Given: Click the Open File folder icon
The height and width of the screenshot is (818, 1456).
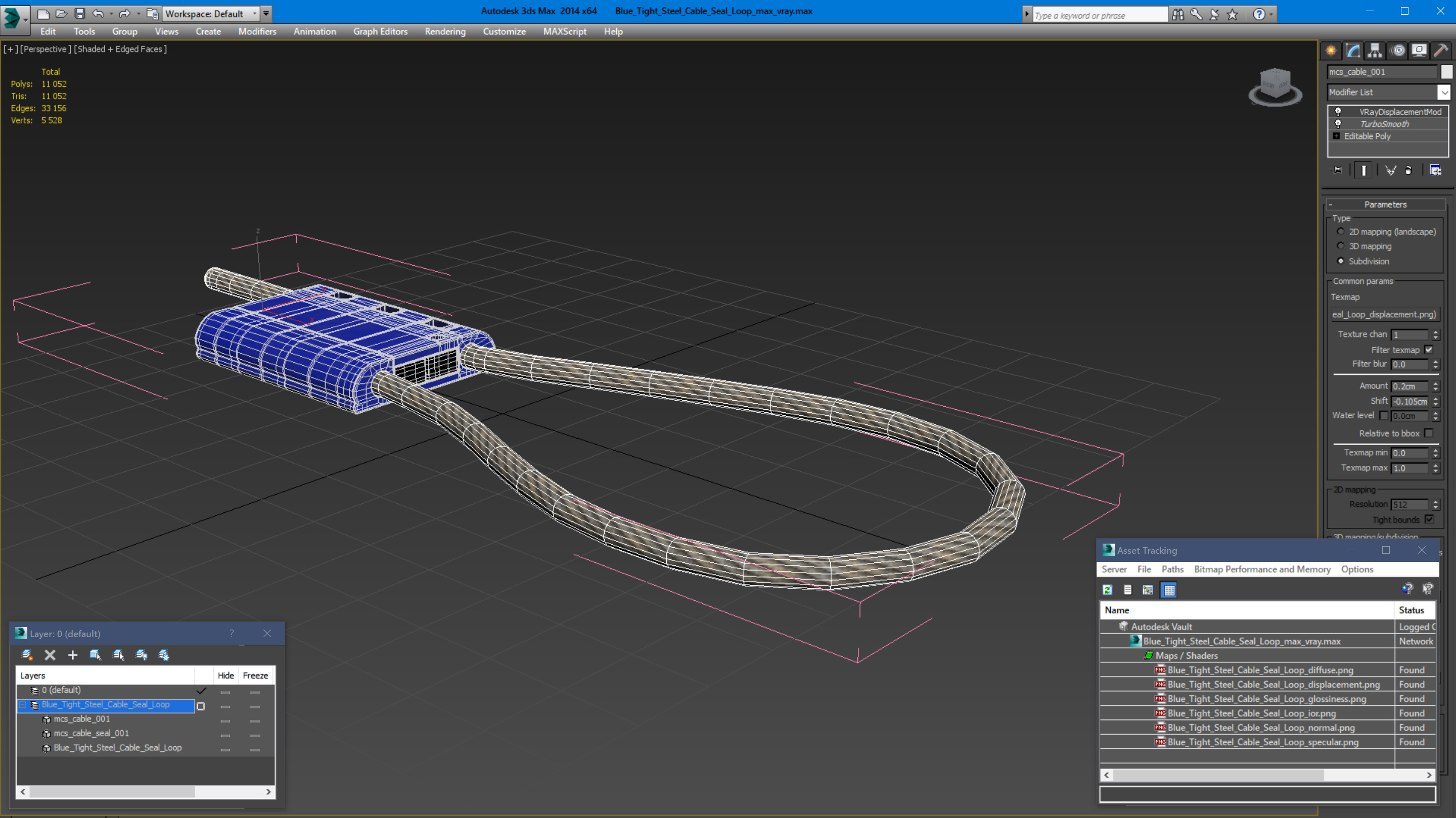Looking at the screenshot, I should (61, 14).
